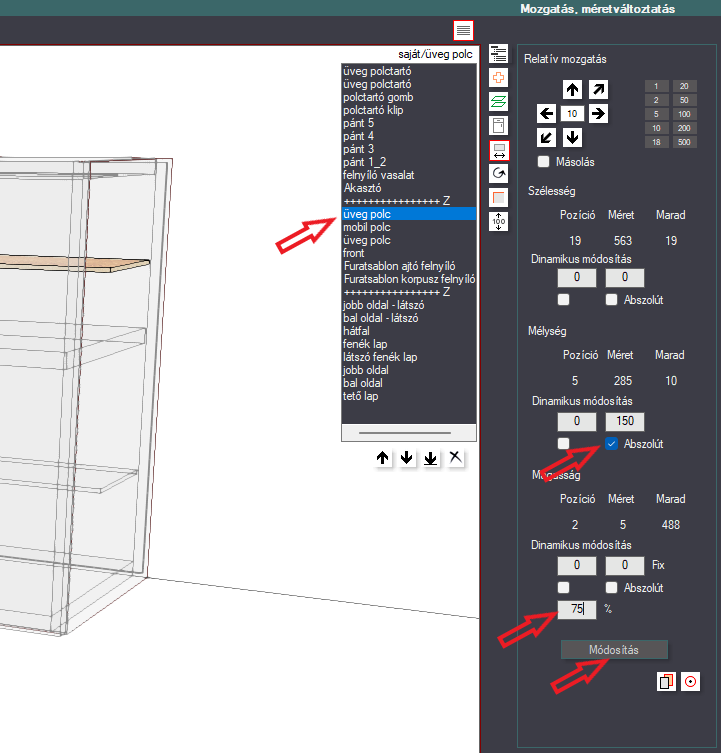This screenshot has height=753, width=721.
Task: Send list item to the bottom
Action: [x=430, y=458]
